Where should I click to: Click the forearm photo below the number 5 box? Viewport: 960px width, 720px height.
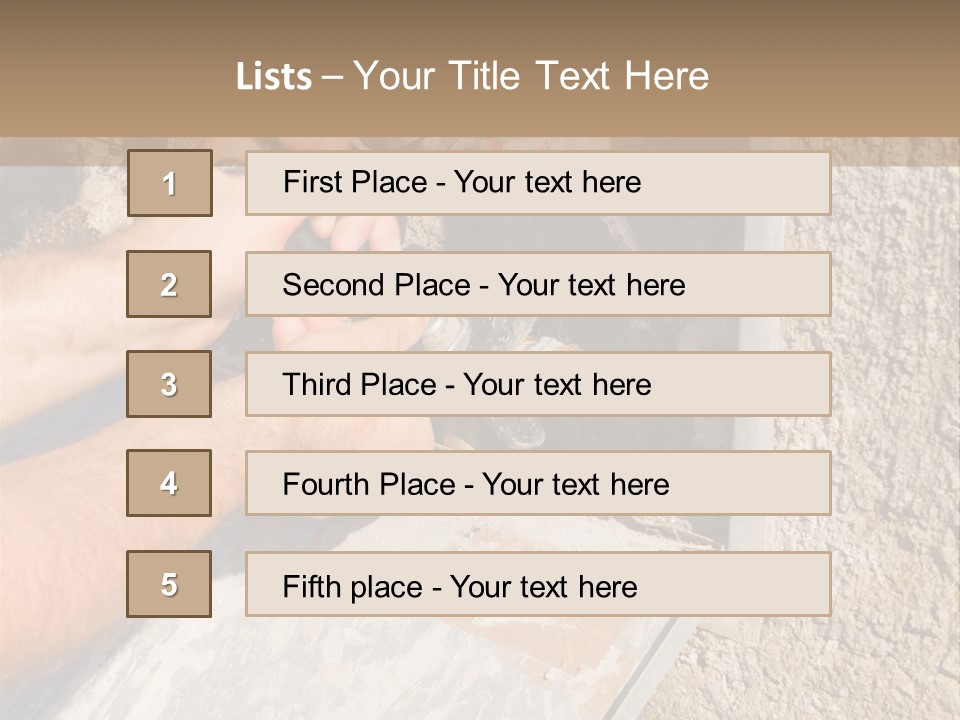click(x=60, y=660)
